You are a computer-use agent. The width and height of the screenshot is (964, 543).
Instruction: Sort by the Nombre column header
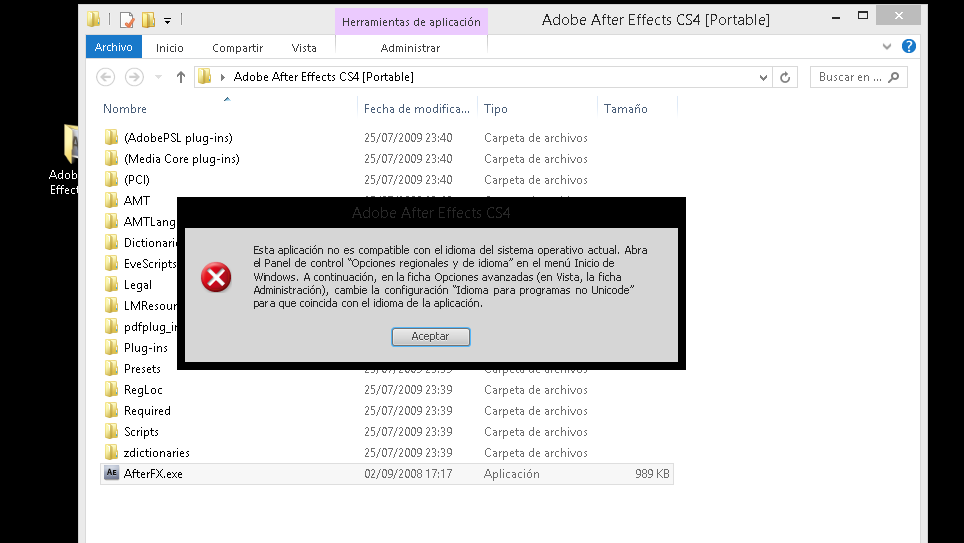(x=125, y=109)
